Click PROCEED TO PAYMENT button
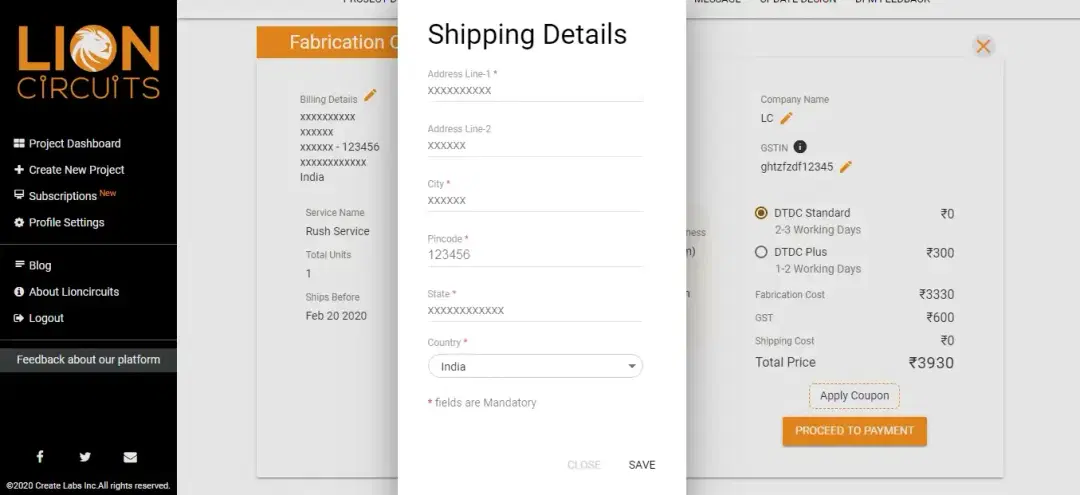Viewport: 1080px width, 495px height. pyautogui.click(x=854, y=431)
